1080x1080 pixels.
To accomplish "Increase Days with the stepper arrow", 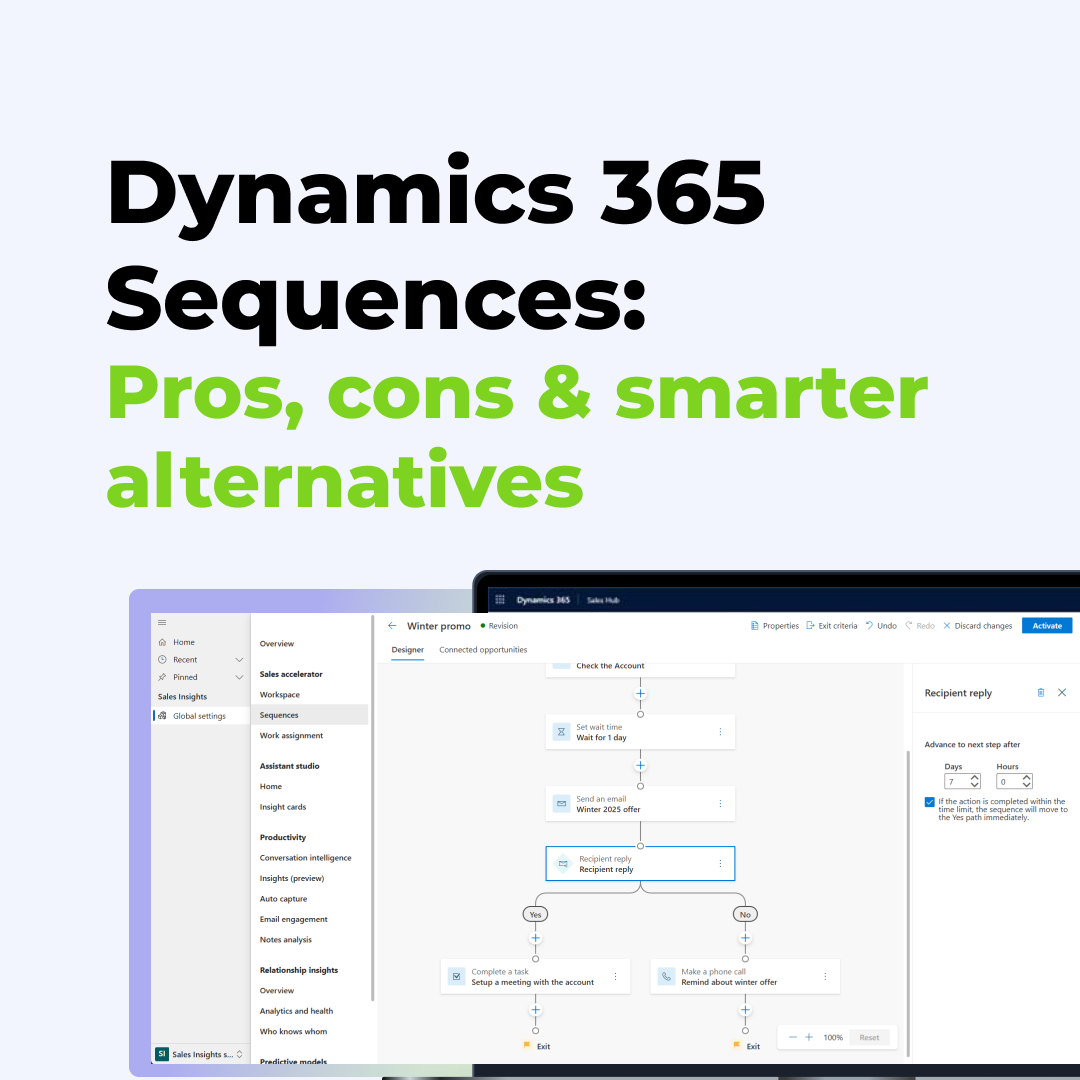I will tap(975, 778).
